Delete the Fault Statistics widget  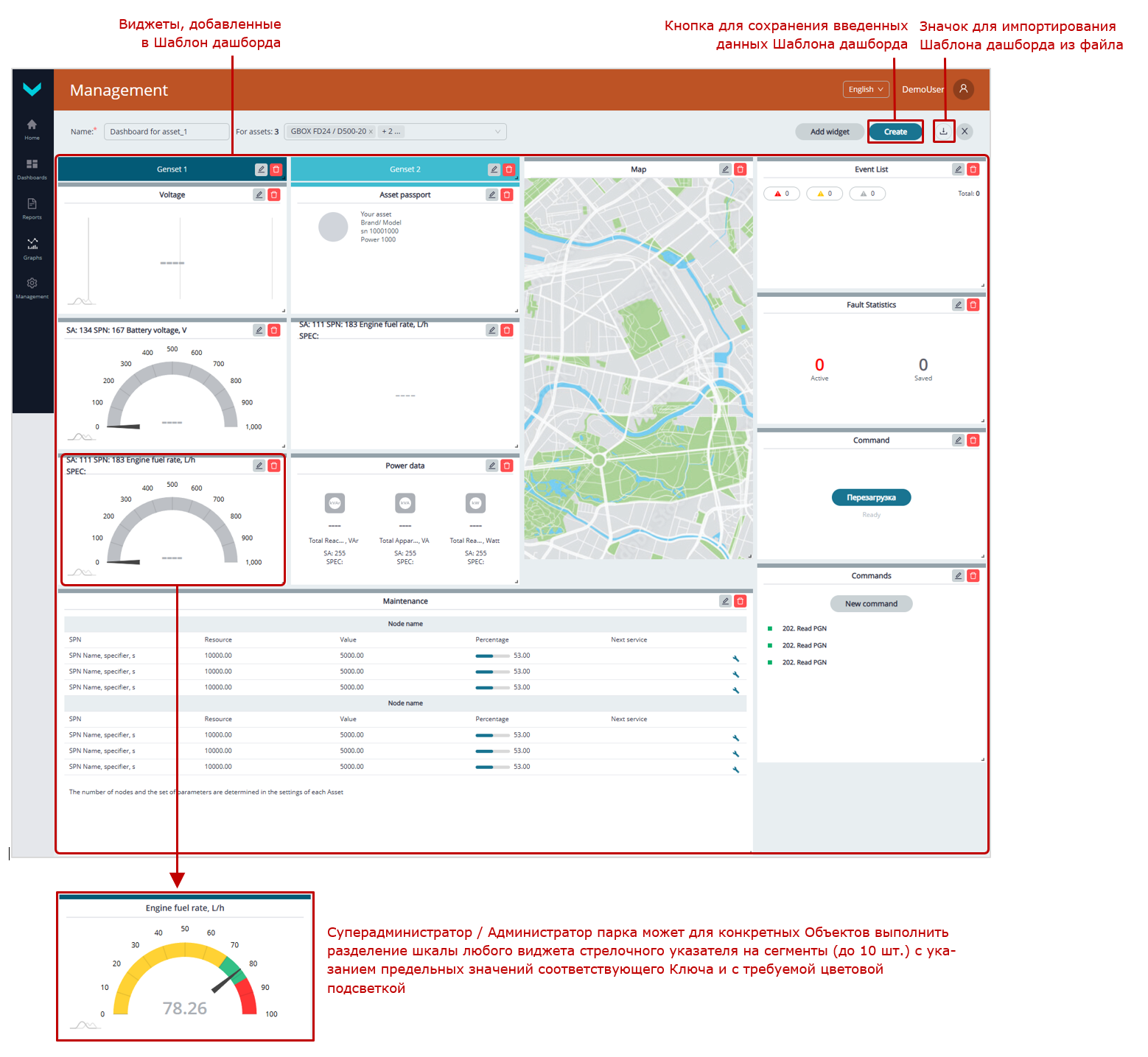coord(973,305)
